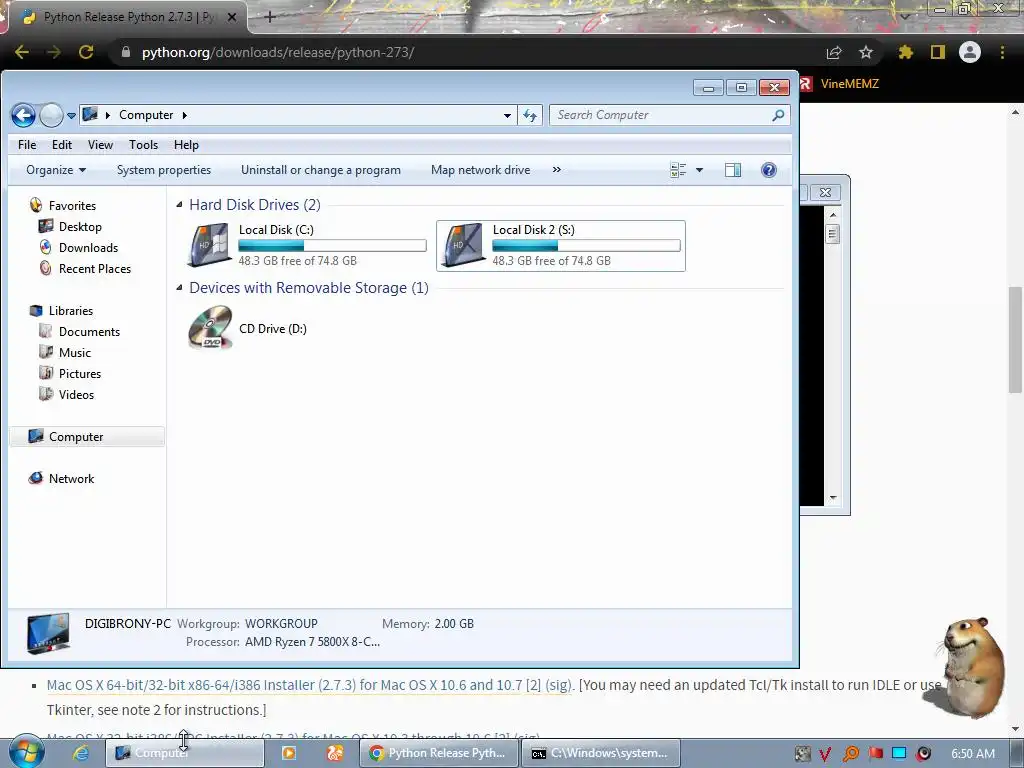
Task: Click the python.org URL bar
Action: coord(278,52)
